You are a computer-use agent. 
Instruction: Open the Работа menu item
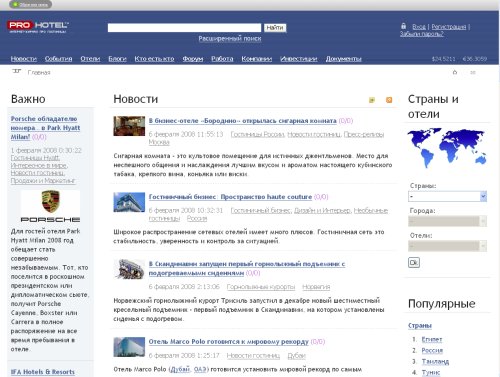click(222, 59)
